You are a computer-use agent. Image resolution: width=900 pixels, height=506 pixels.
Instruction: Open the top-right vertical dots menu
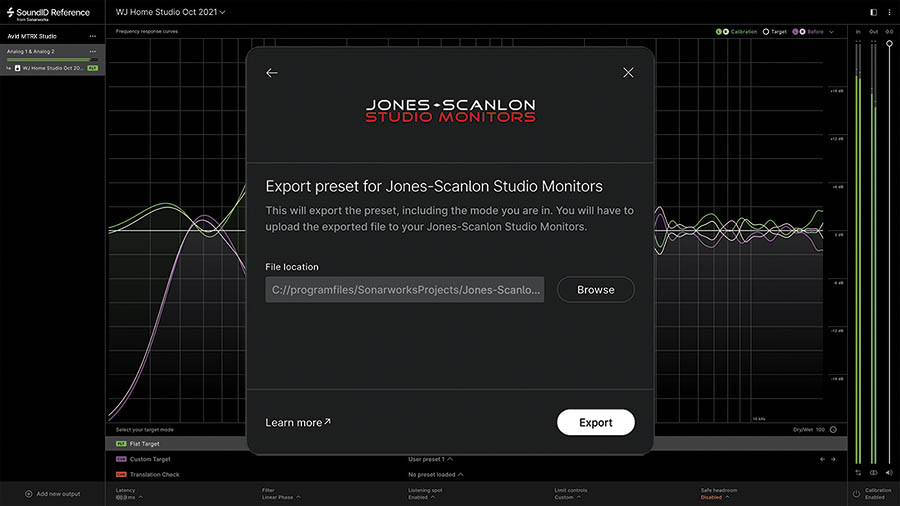(889, 12)
